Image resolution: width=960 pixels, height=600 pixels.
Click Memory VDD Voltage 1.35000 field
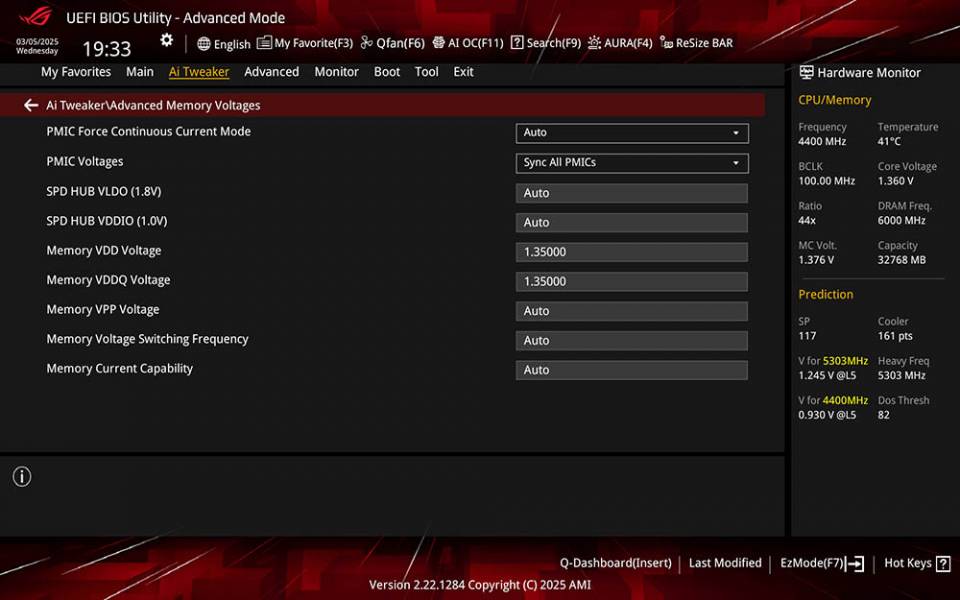tap(632, 252)
